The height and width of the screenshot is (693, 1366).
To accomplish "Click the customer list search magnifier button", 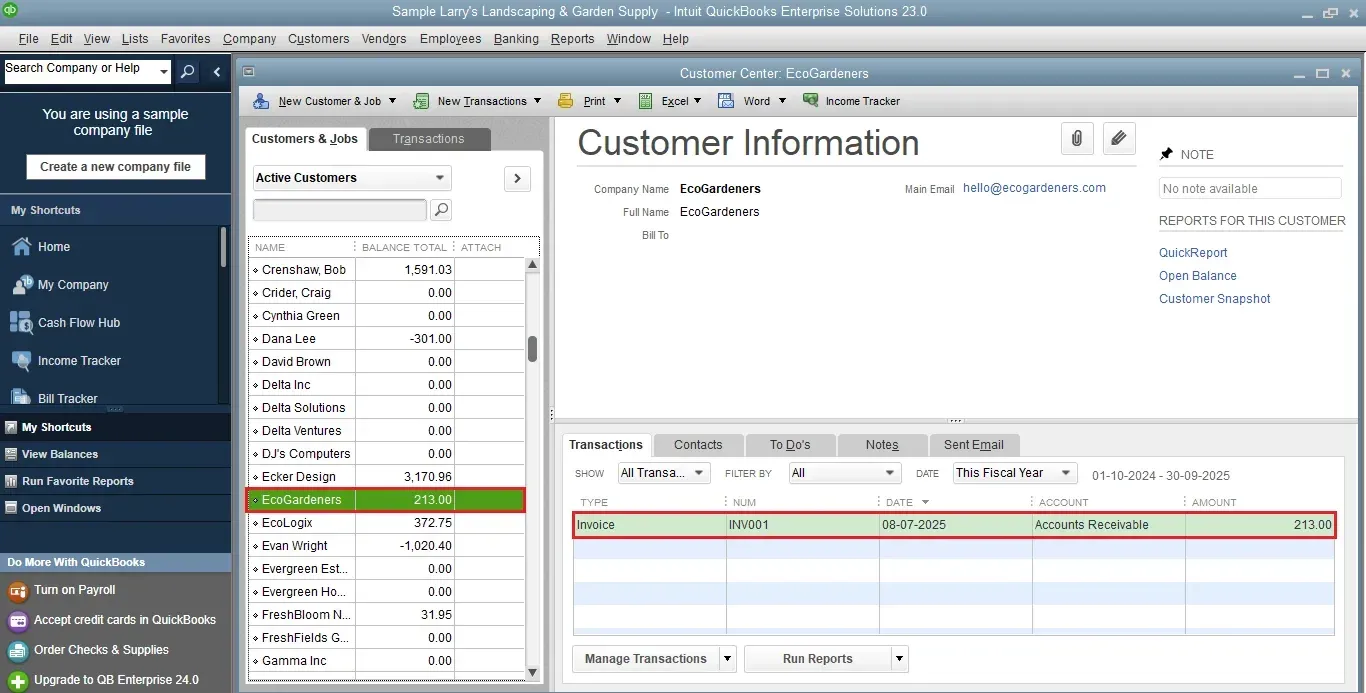I will tap(440, 210).
